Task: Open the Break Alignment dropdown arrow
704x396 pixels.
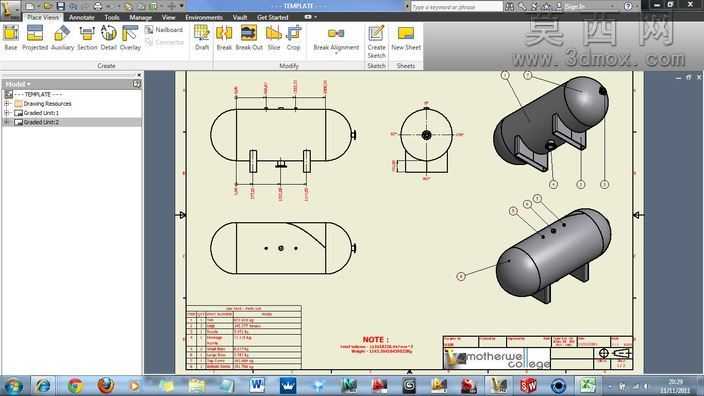Action: pyautogui.click(x=336, y=53)
